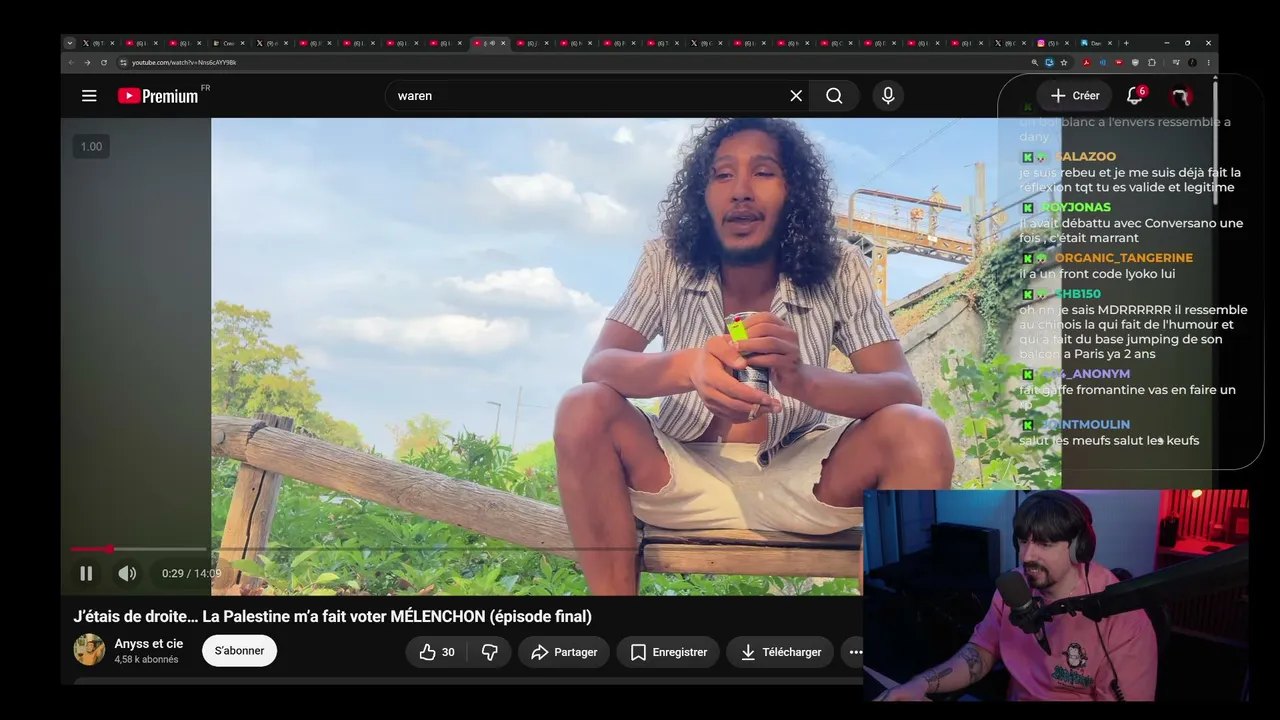1280x720 pixels.
Task: Save video with Enregistrer
Action: (x=668, y=652)
